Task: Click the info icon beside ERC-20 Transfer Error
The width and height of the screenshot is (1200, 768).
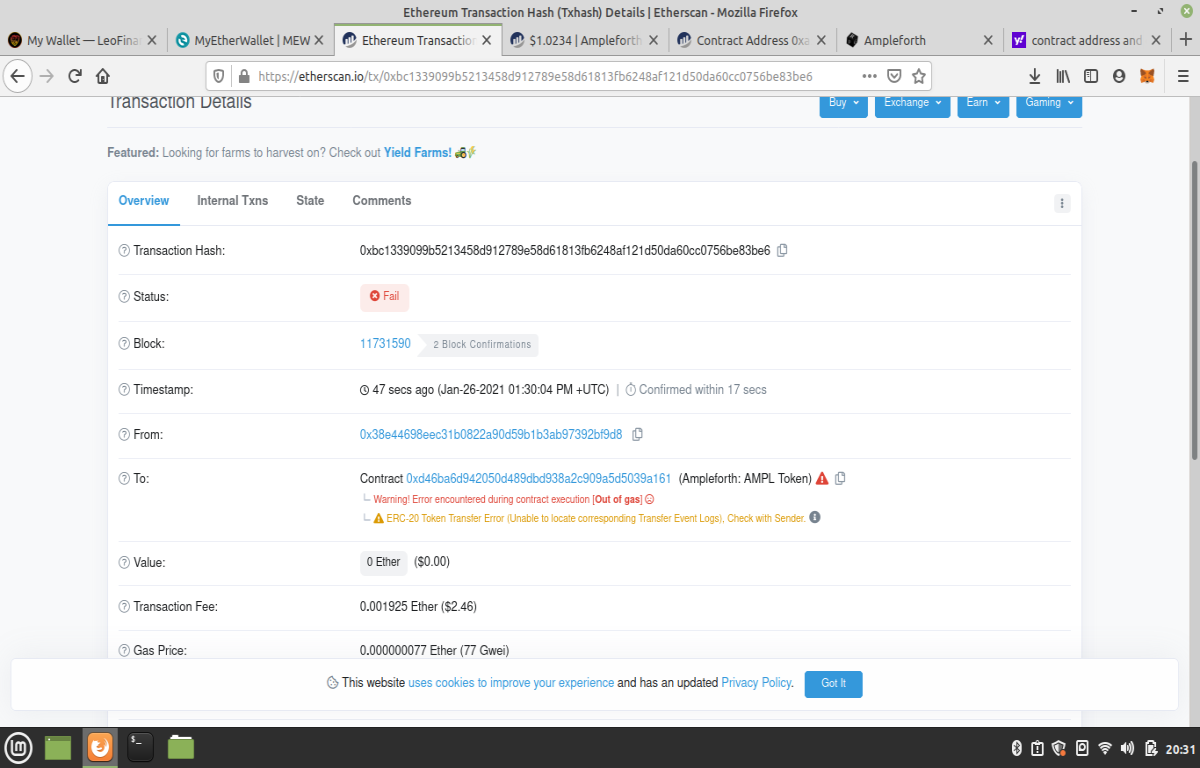Action: 814,518
